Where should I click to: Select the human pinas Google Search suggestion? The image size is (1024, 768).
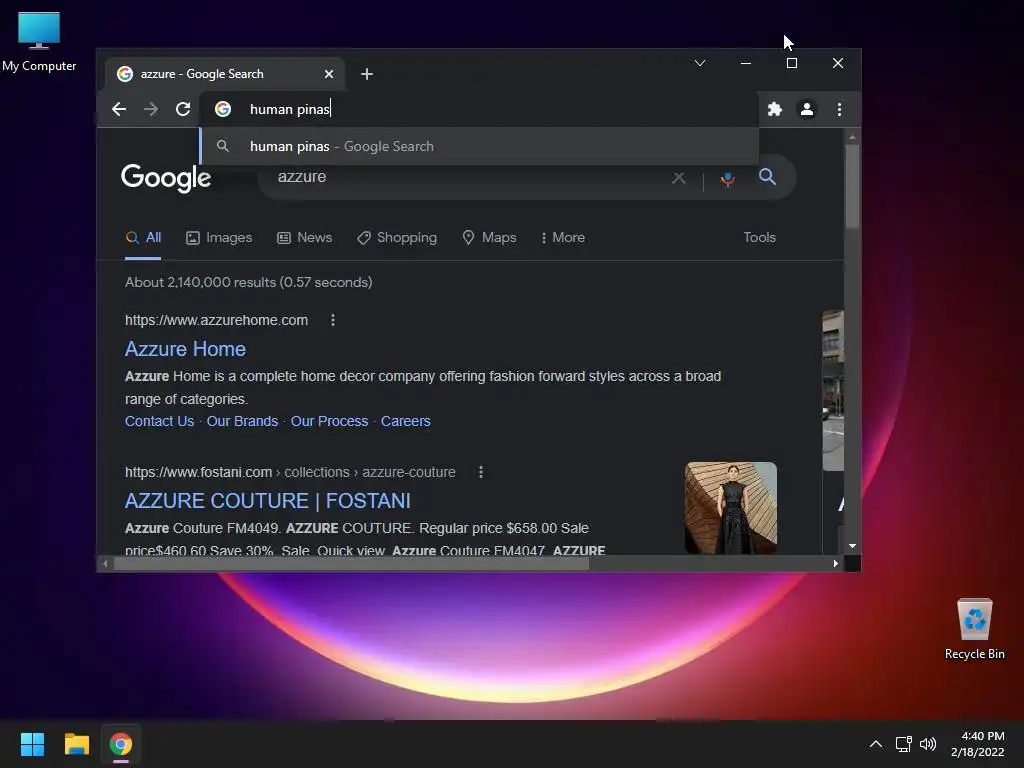[479, 146]
